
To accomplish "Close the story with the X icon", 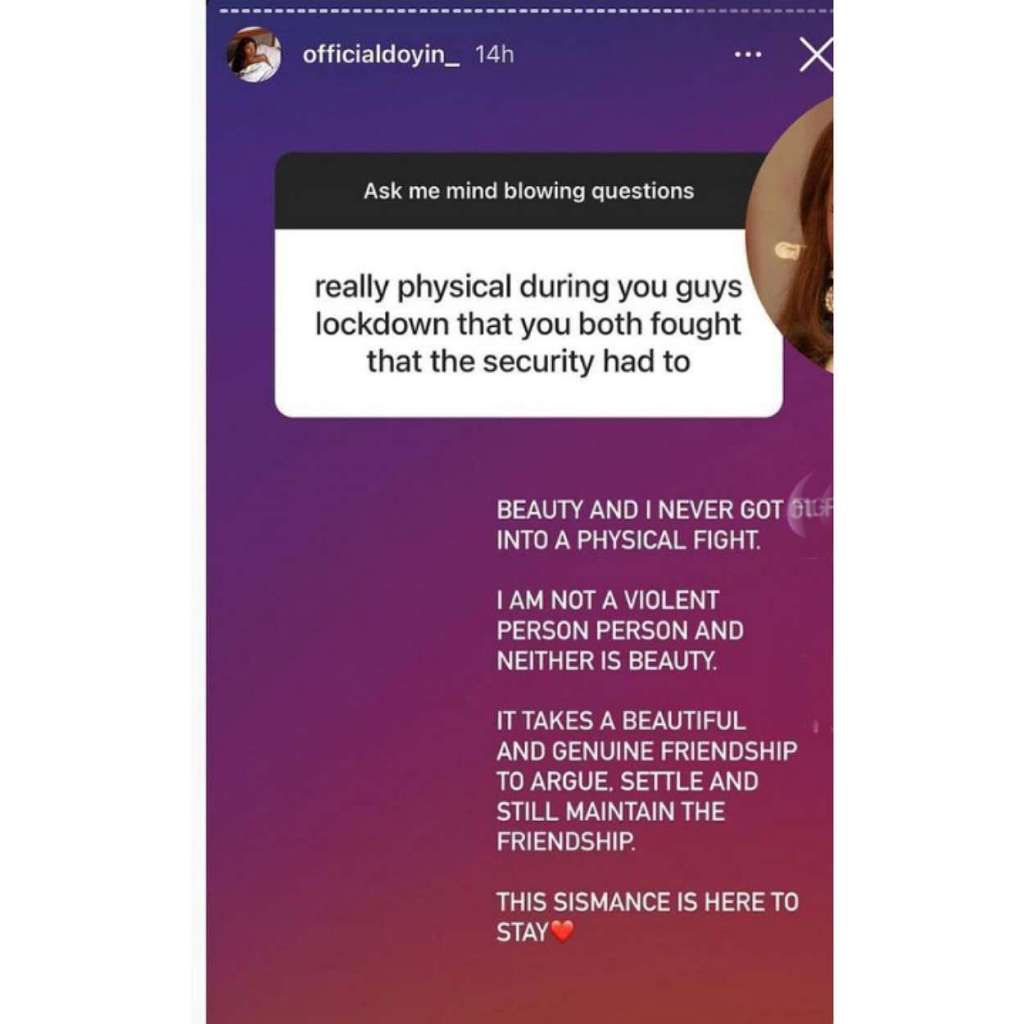I will [816, 55].
